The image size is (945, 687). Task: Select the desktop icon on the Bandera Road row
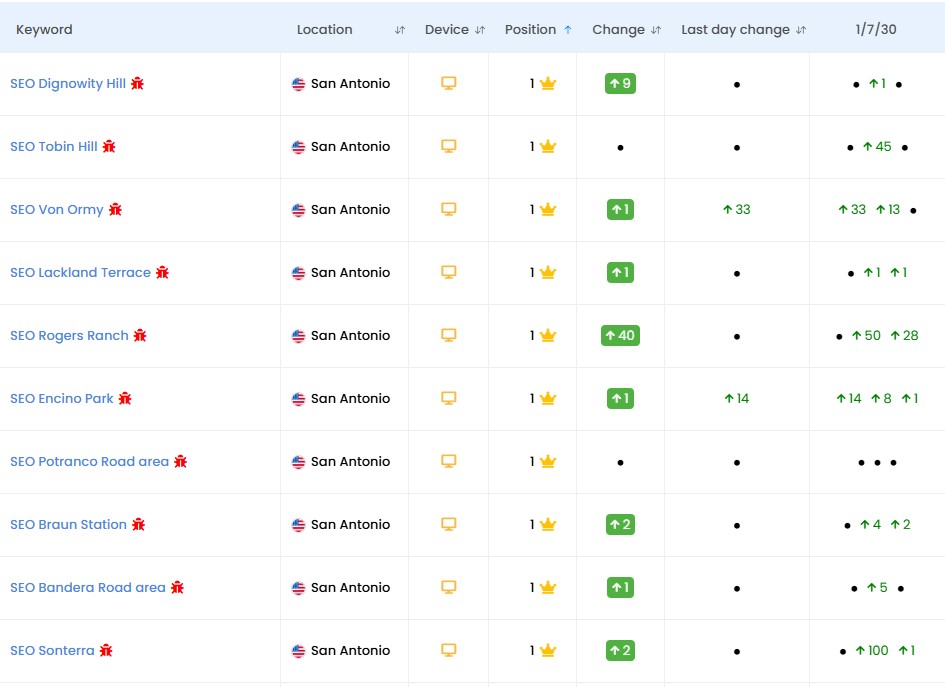(448, 587)
